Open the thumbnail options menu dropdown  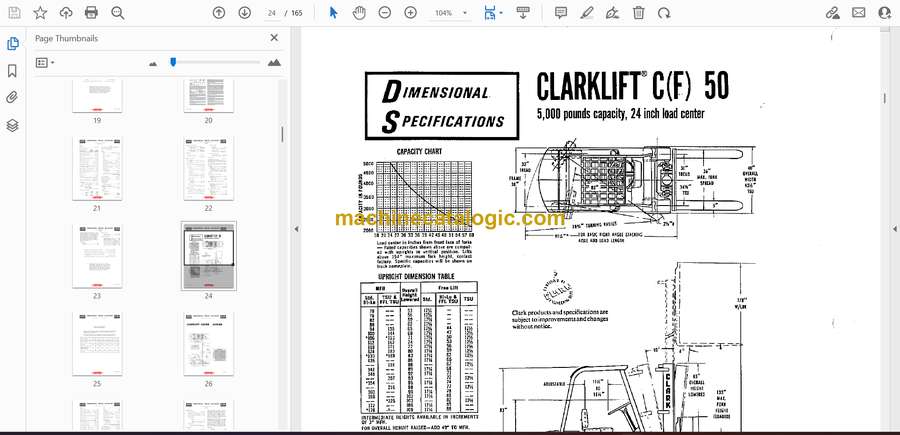[x=45, y=63]
